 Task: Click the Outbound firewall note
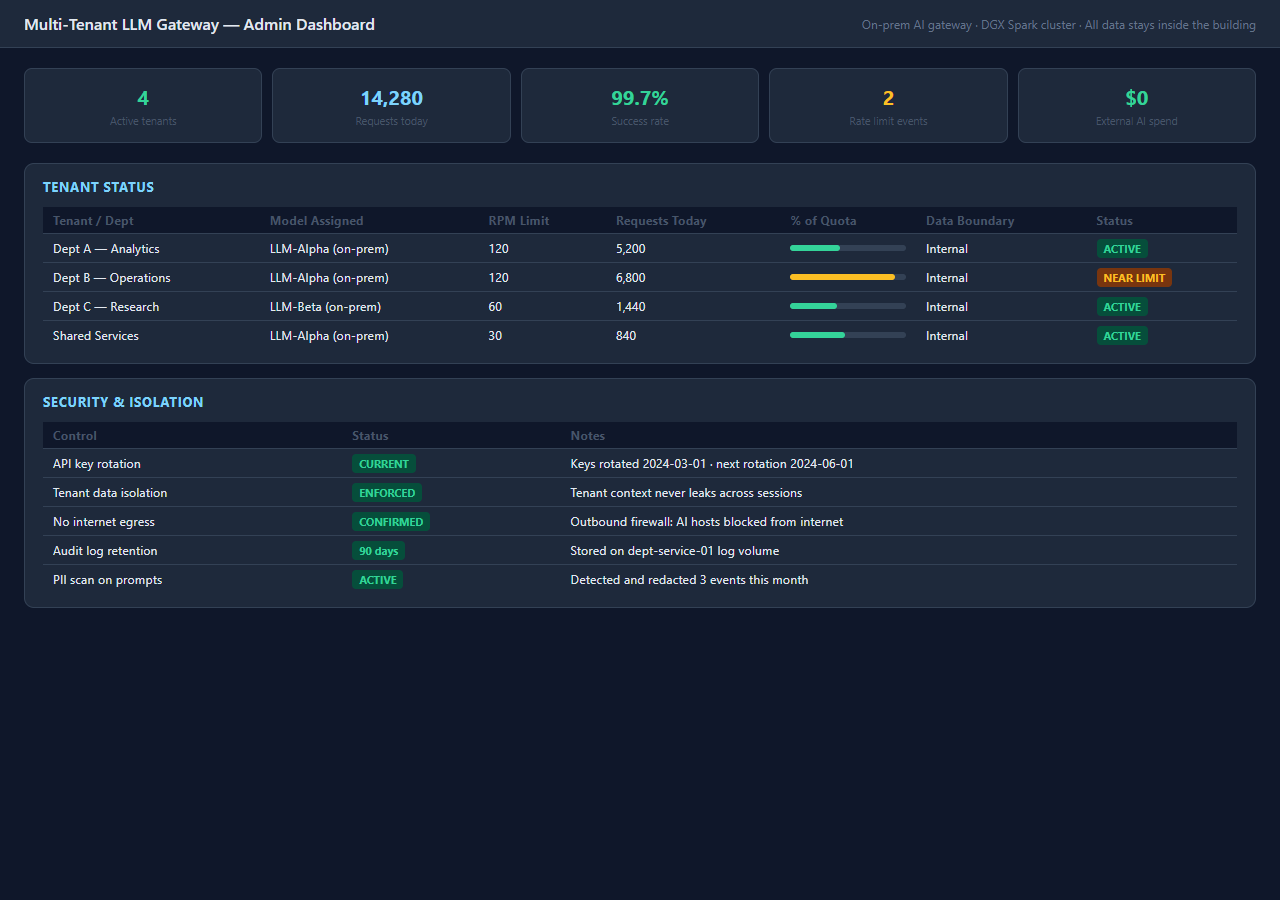coord(707,522)
